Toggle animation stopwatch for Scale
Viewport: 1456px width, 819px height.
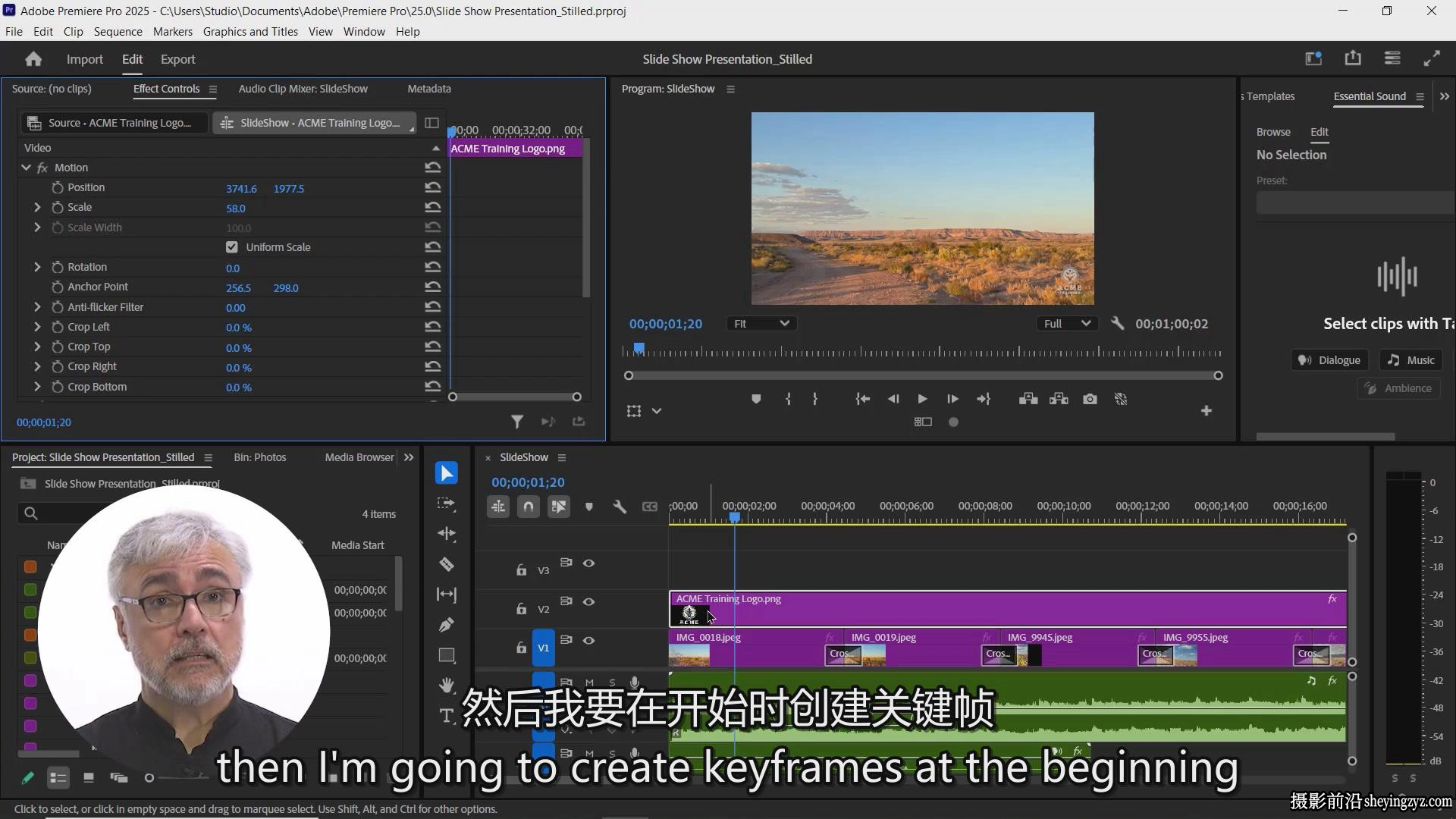pos(58,207)
